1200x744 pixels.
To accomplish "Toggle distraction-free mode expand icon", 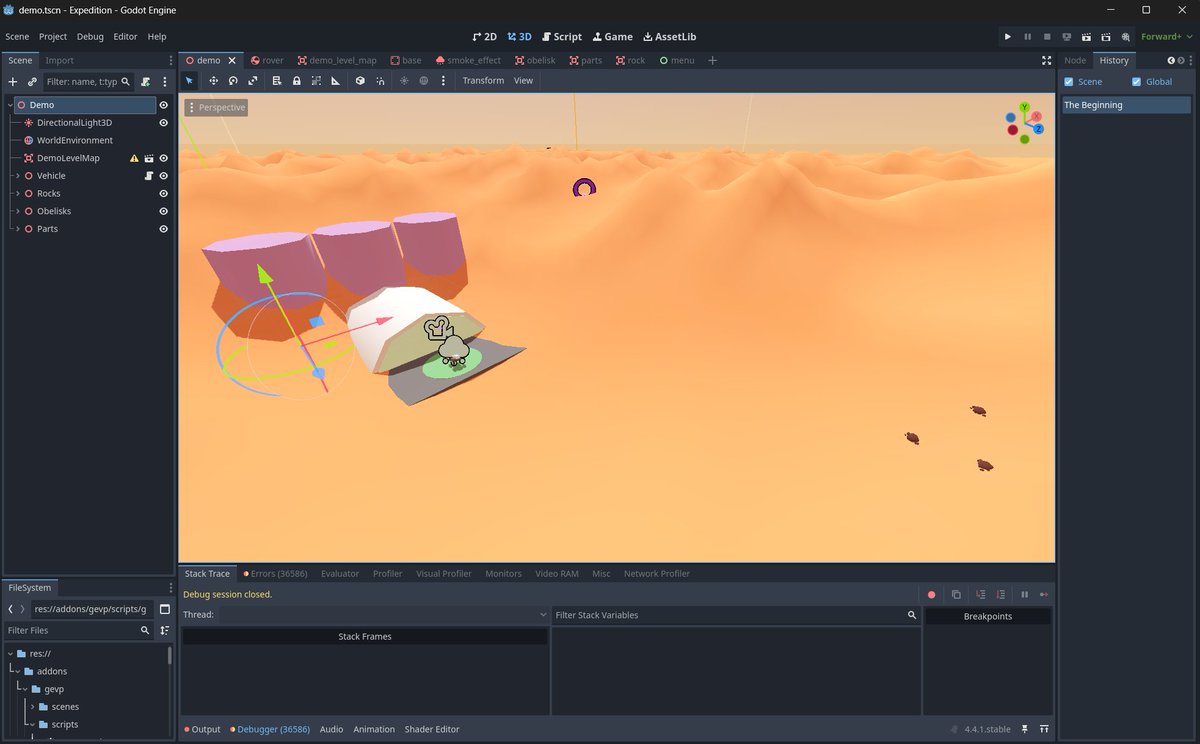I will tap(1046, 60).
